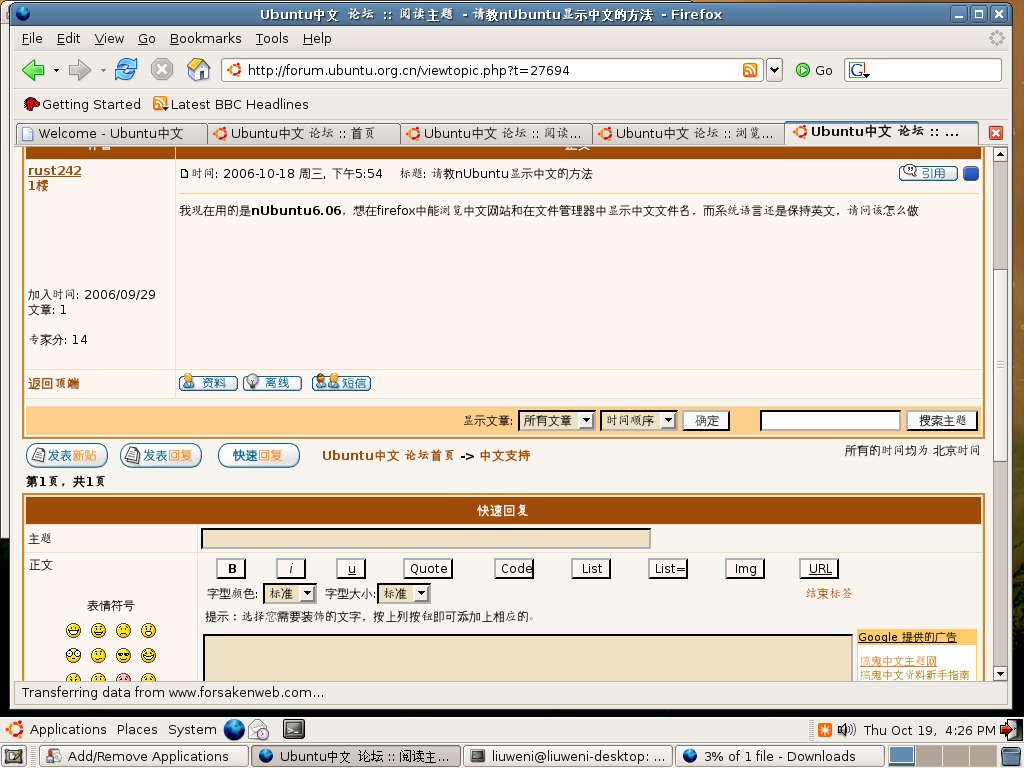Open the Ubuntu中文 论坛首页 breadcrumb link
The image size is (1024, 768).
tap(388, 456)
